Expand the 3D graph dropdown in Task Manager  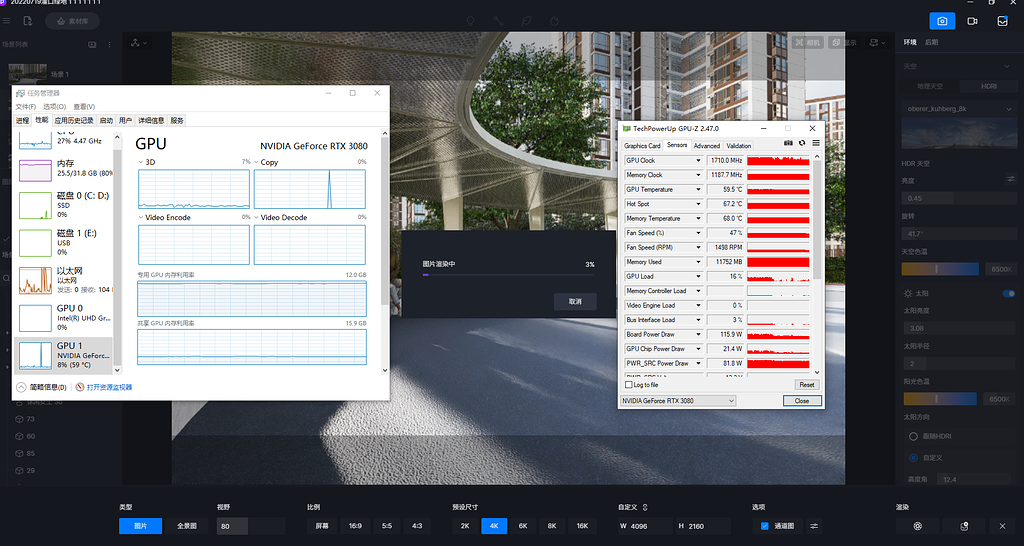(x=141, y=162)
